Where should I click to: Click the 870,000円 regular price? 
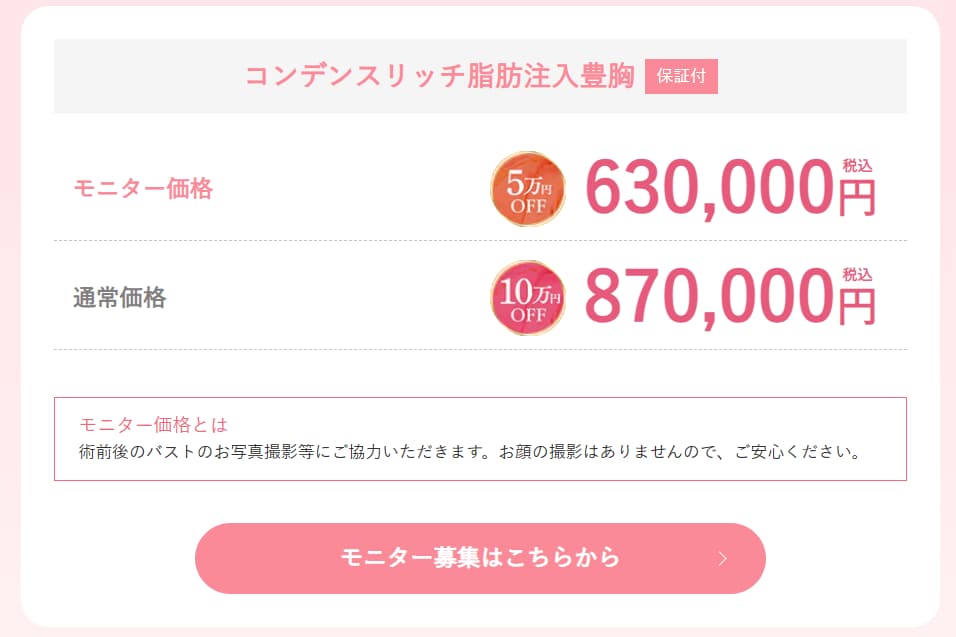708,297
